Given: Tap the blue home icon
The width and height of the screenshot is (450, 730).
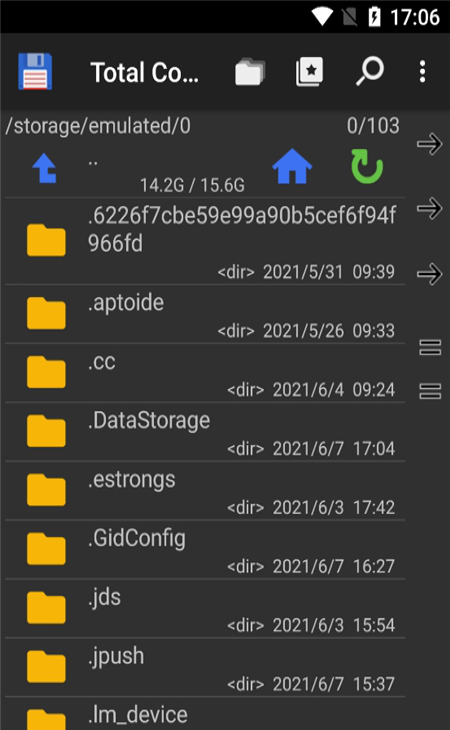Looking at the screenshot, I should [x=292, y=166].
